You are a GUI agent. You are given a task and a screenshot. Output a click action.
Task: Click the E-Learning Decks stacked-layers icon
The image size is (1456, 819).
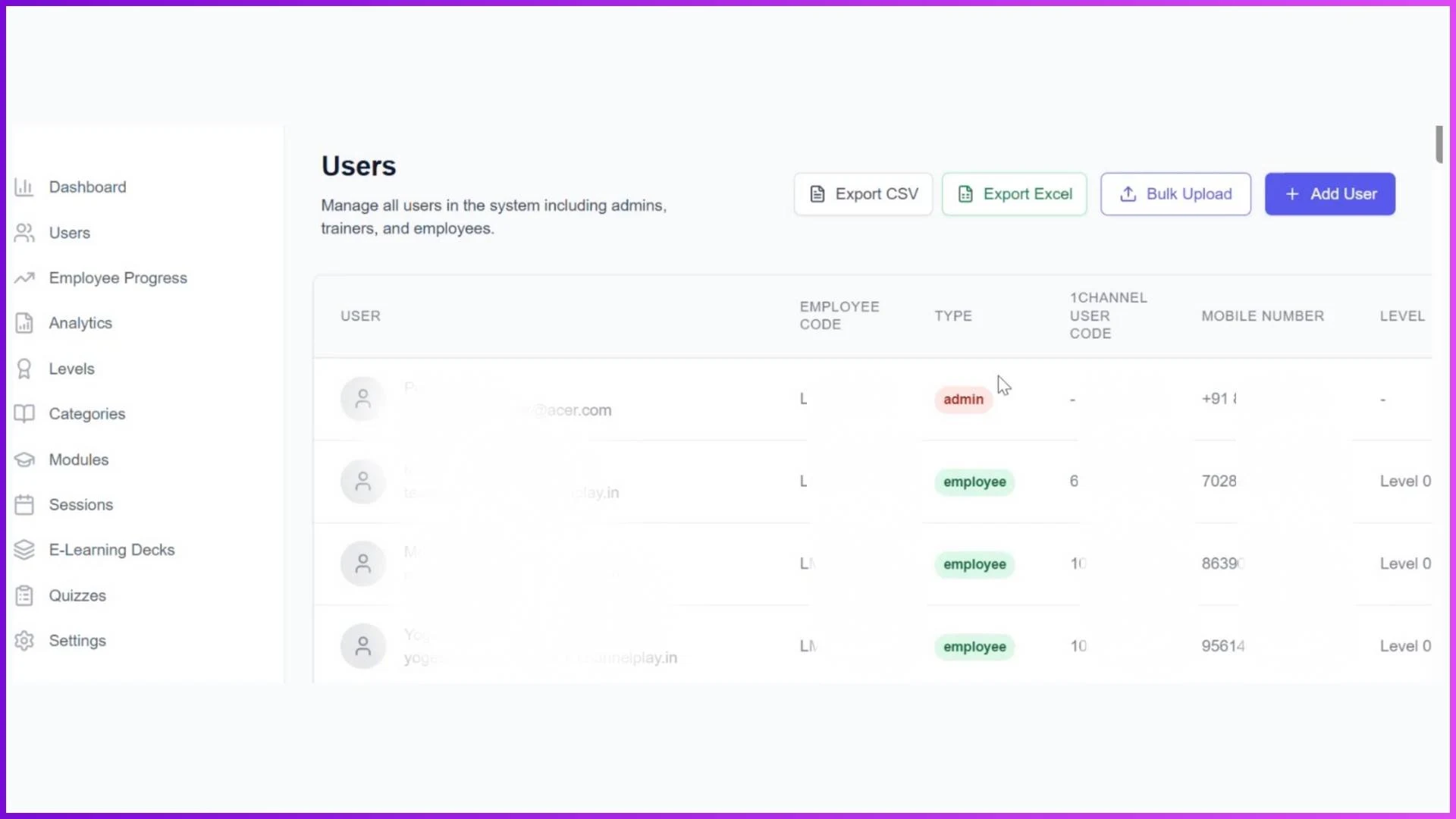24,549
